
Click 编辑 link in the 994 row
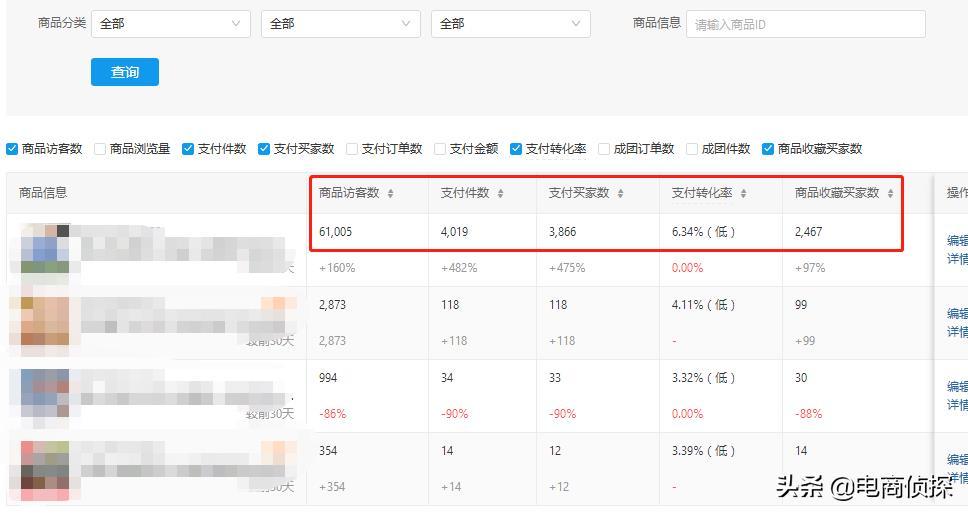click(x=957, y=387)
